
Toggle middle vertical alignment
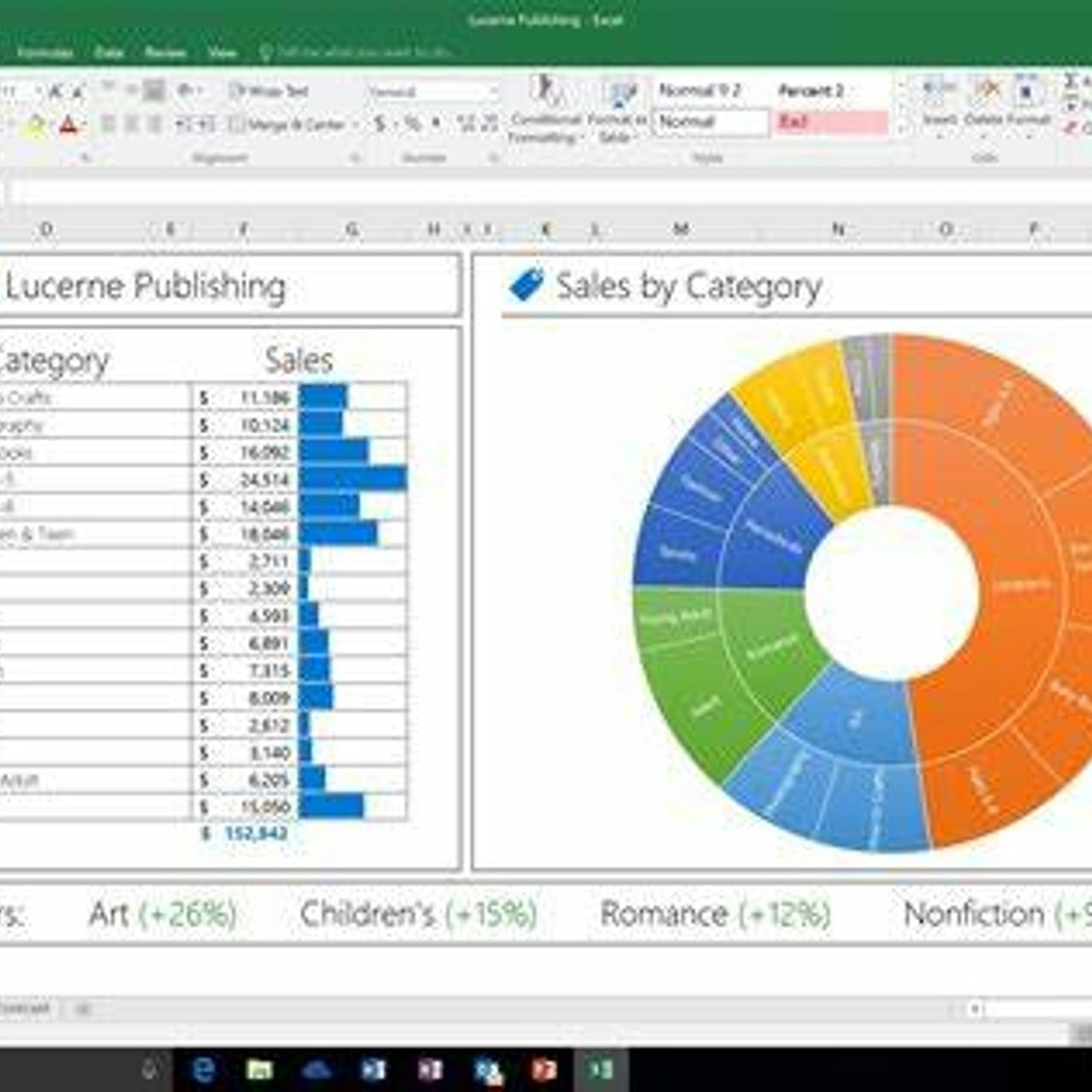(132, 90)
